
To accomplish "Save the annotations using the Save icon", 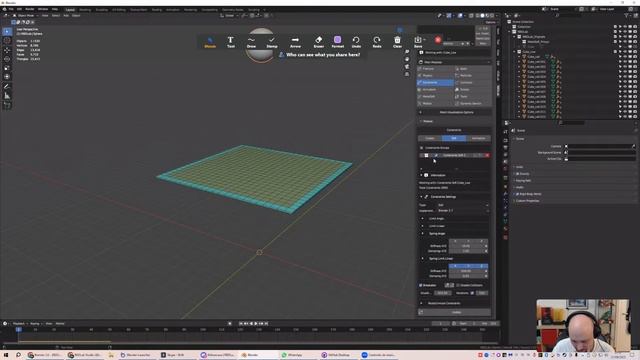I will click(x=418, y=42).
